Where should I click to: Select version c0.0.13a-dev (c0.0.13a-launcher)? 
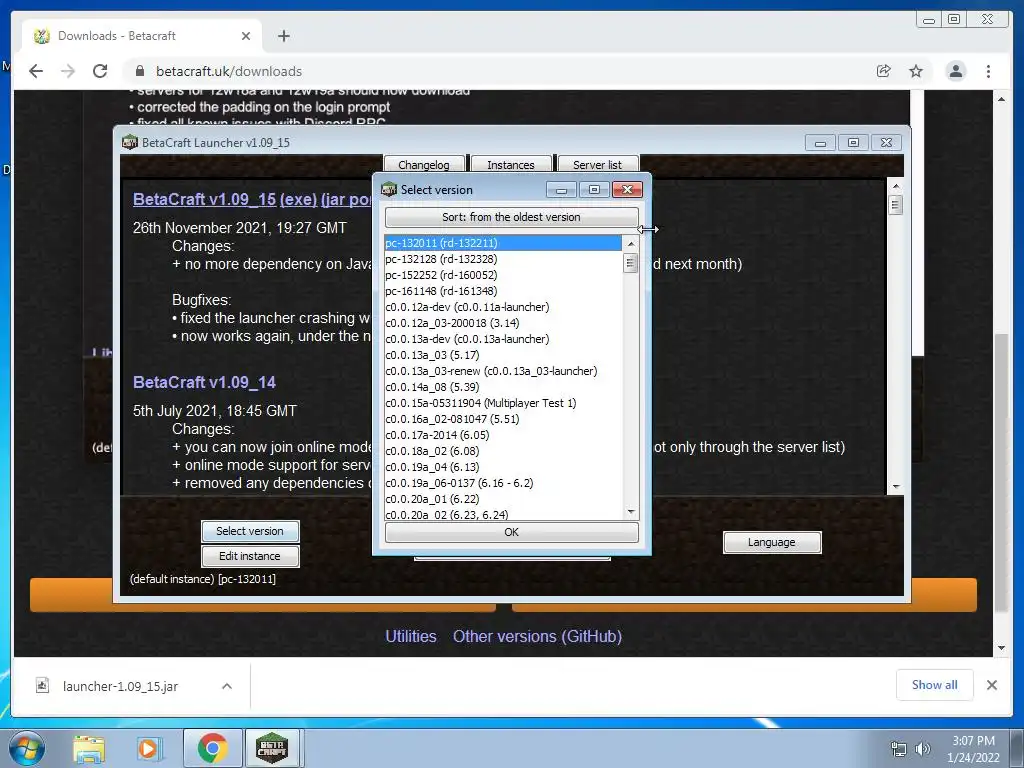tap(503, 339)
